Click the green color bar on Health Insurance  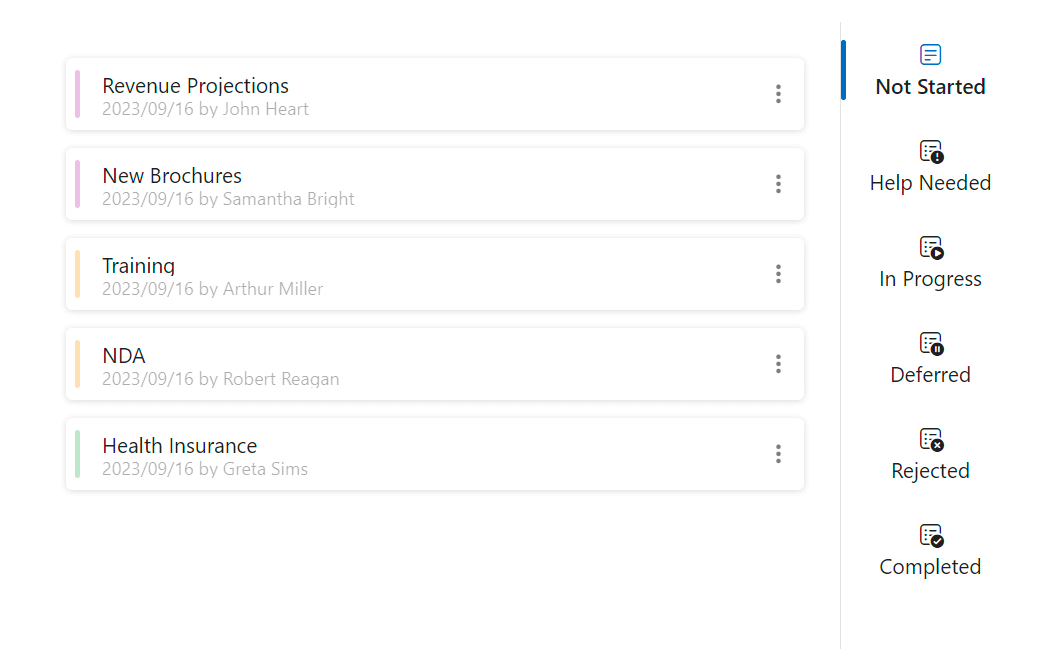(x=77, y=454)
